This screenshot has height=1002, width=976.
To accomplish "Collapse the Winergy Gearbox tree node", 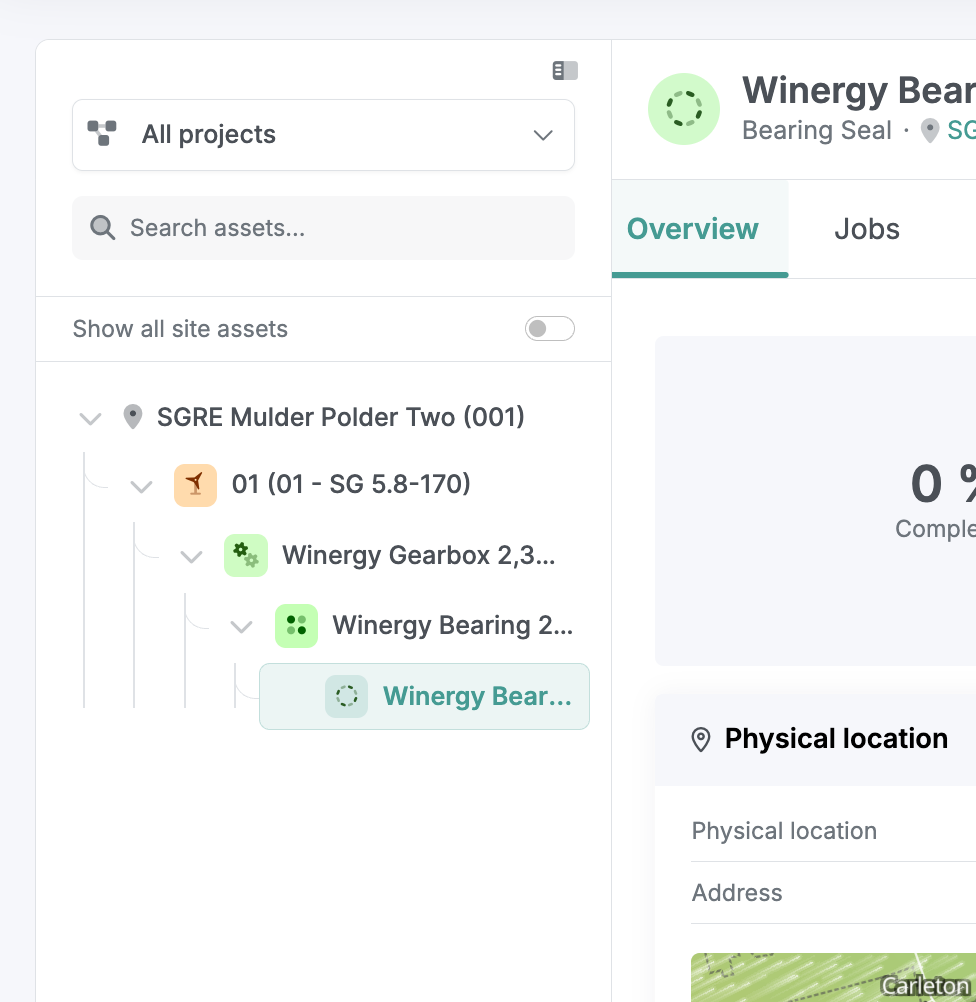I will coord(191,557).
